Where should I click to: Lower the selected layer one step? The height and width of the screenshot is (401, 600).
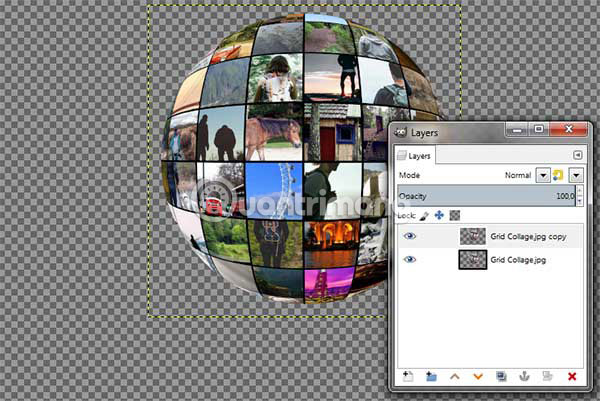tap(478, 376)
